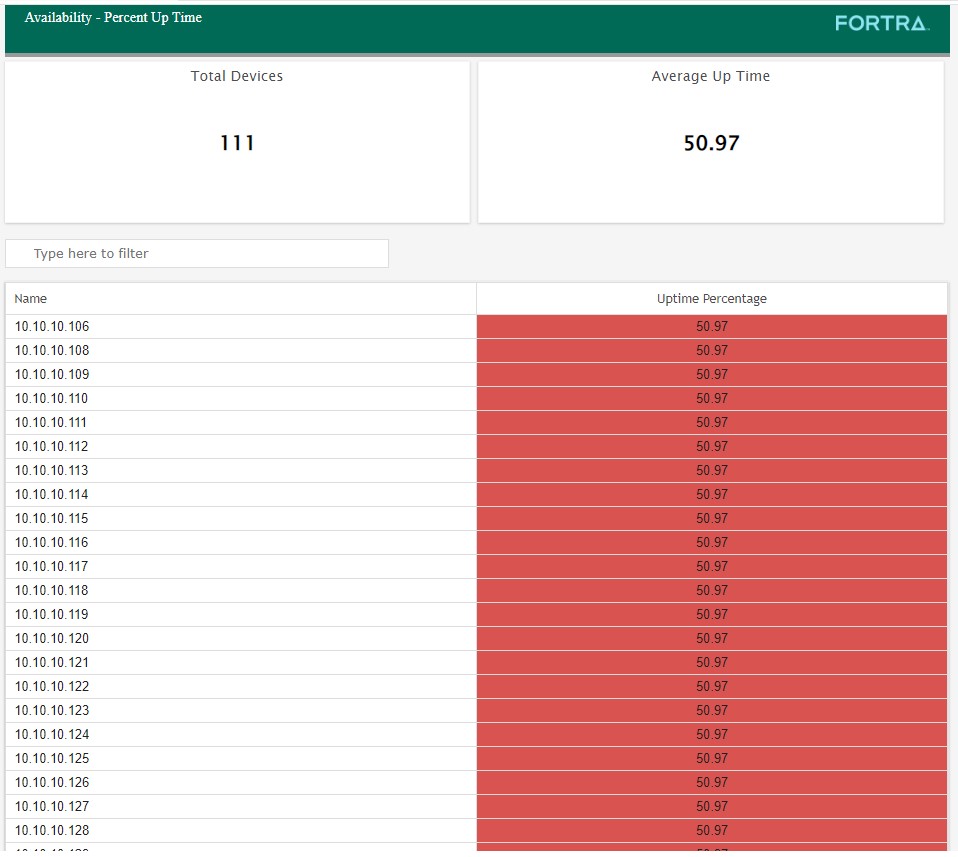Select the device row 10.10.10.120

[477, 639]
